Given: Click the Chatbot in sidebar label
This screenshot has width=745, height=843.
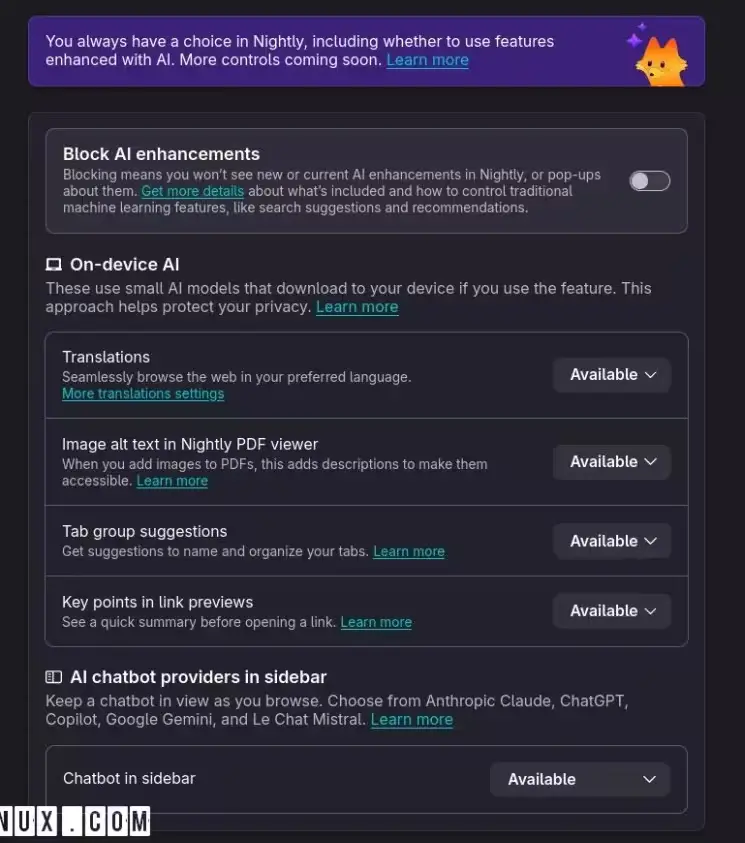Looking at the screenshot, I should click(x=129, y=779).
